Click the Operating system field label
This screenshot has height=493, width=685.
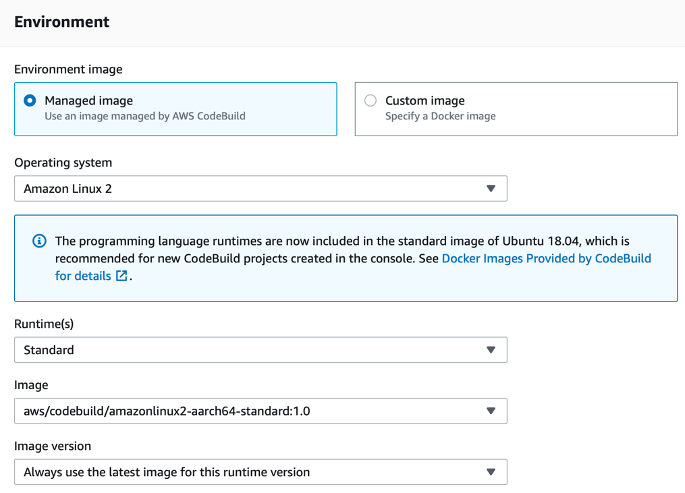point(63,162)
